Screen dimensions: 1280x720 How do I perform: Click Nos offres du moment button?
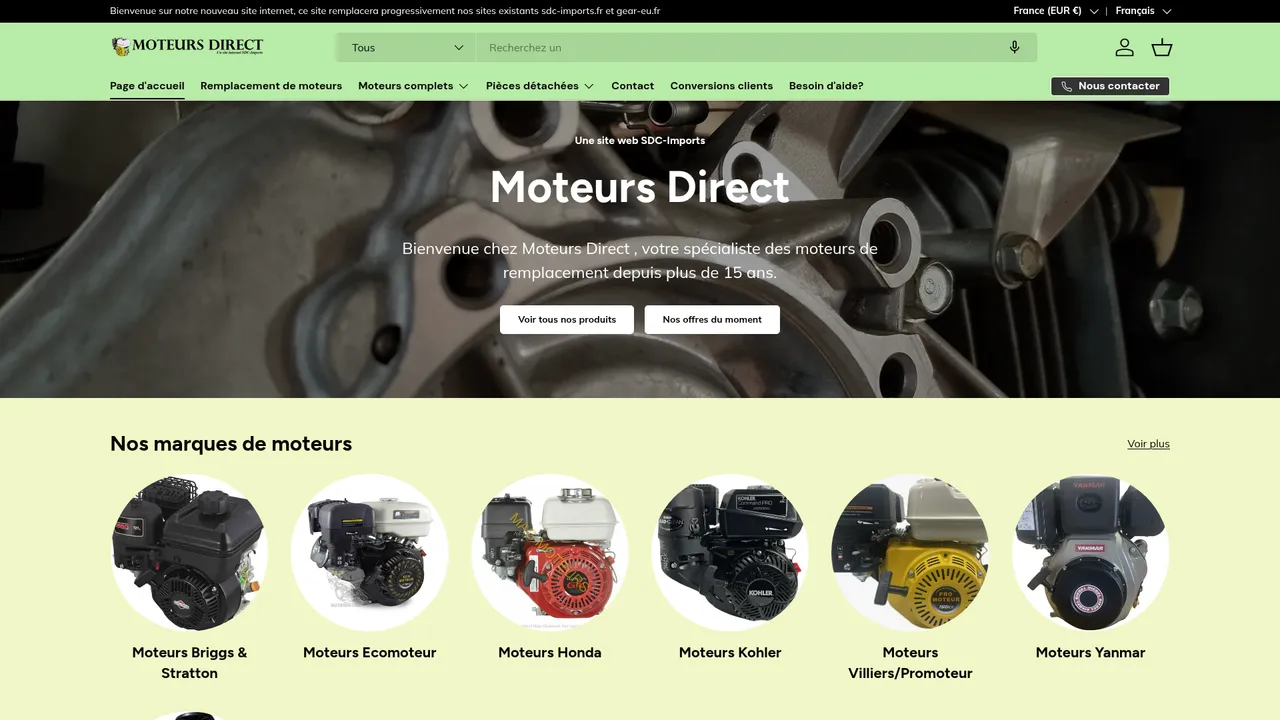coord(712,320)
